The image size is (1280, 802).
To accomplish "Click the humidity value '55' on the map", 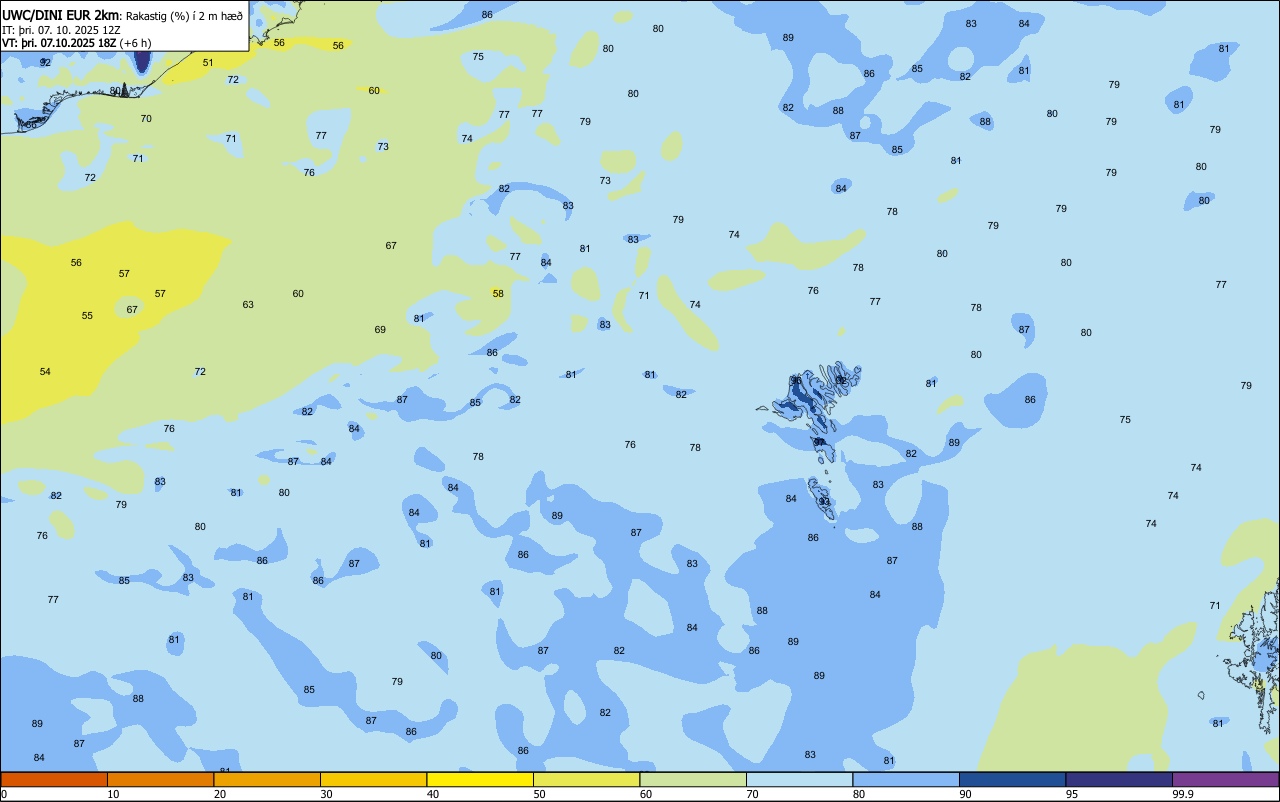I will [87, 315].
